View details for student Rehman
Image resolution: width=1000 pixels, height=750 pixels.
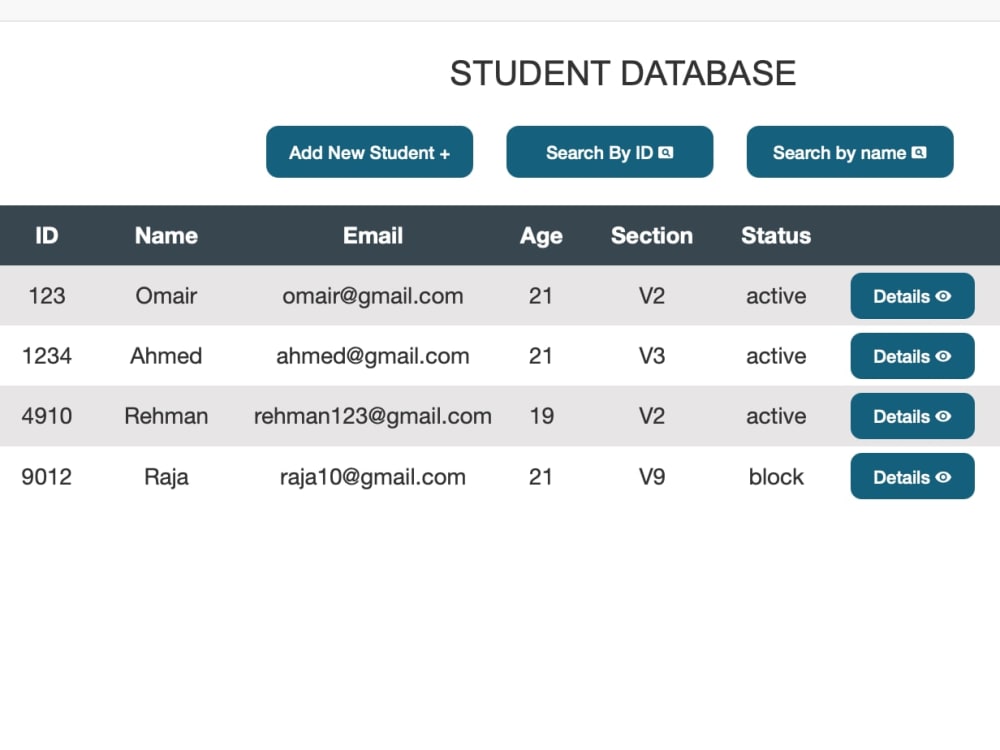point(912,416)
